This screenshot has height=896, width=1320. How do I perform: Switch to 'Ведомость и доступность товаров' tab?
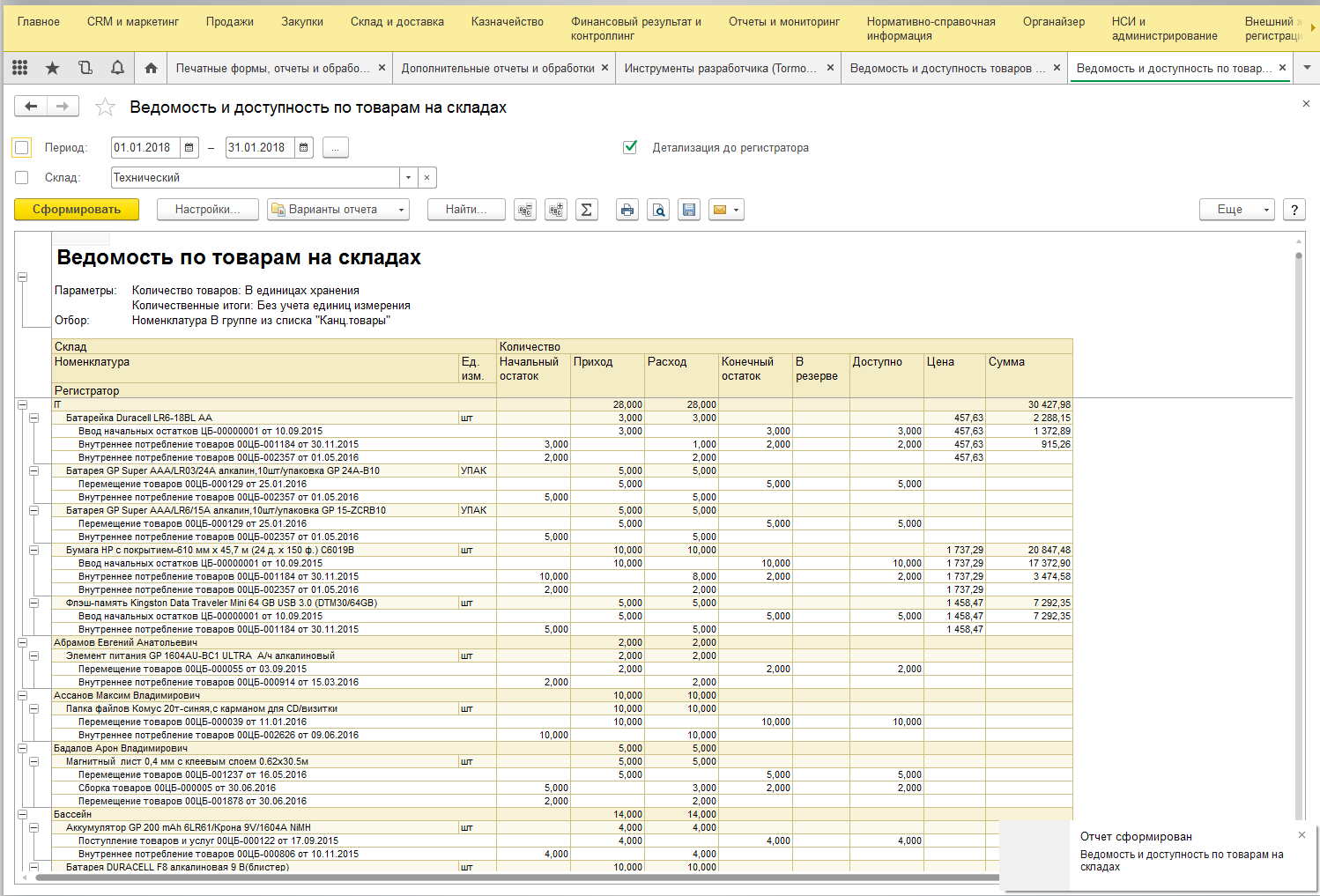click(x=948, y=68)
